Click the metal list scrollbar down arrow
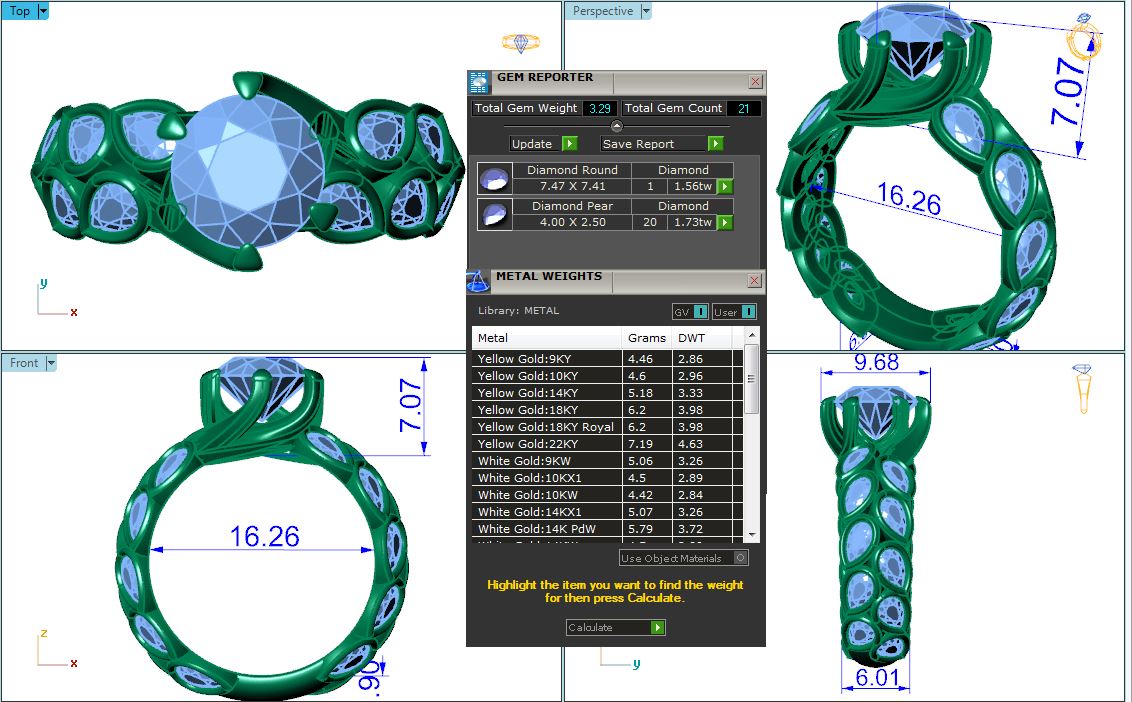Image resolution: width=1132 pixels, height=702 pixels. pos(753,536)
